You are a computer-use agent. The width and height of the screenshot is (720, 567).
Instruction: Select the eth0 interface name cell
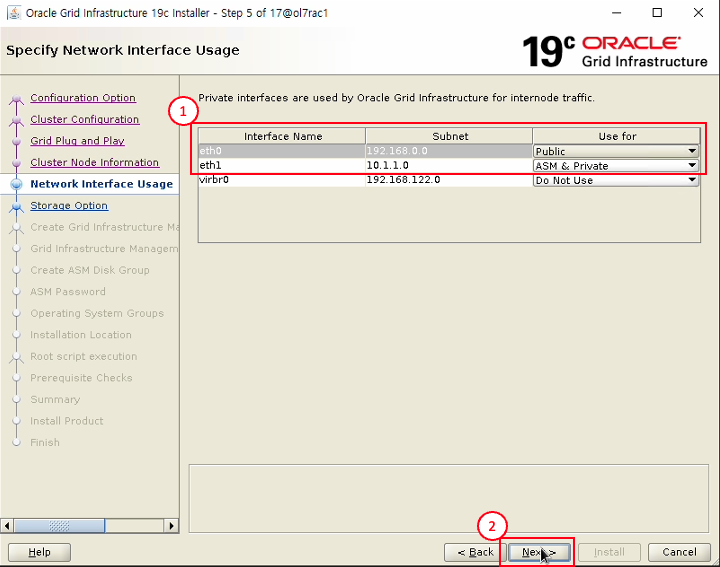tap(282, 151)
